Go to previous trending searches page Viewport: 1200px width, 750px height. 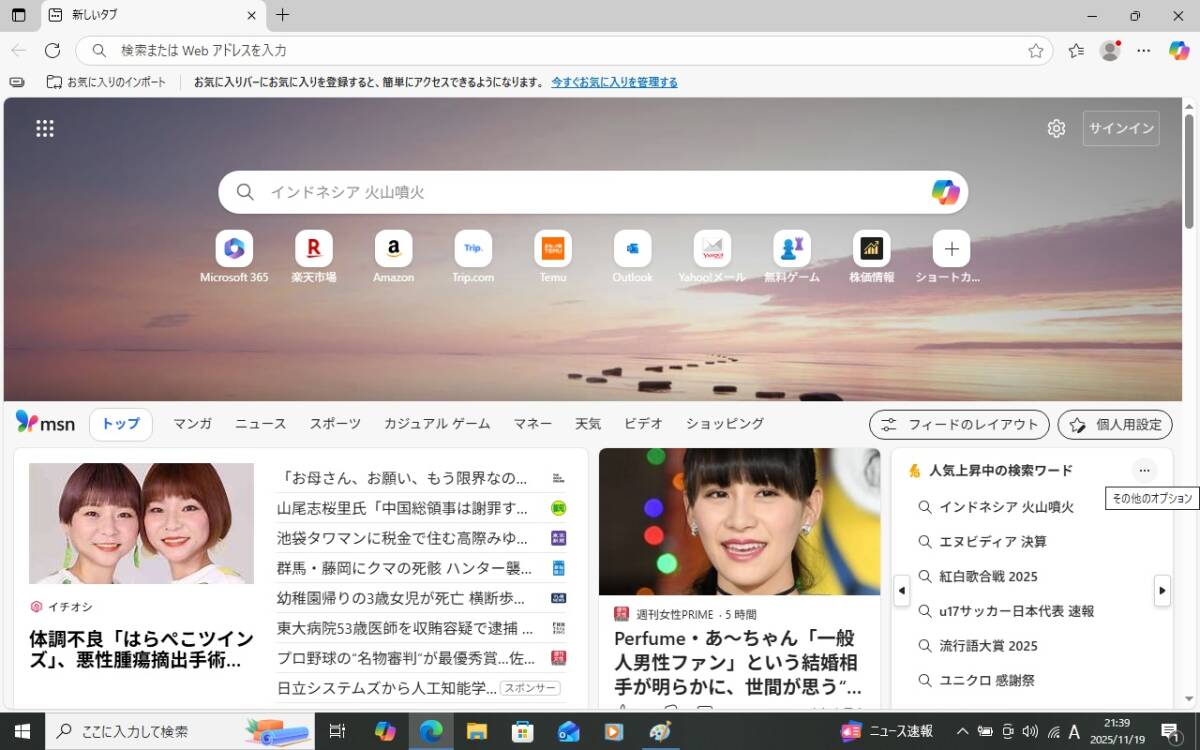pos(901,590)
